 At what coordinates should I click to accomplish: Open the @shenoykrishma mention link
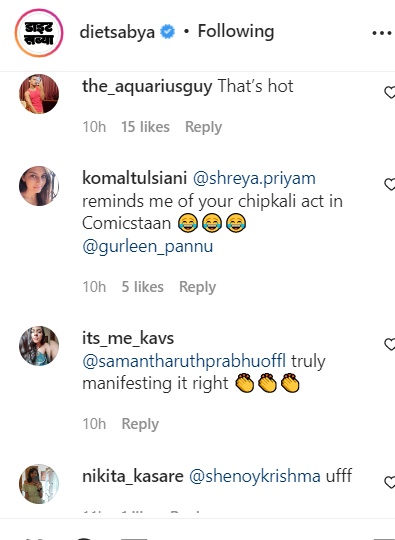255,476
